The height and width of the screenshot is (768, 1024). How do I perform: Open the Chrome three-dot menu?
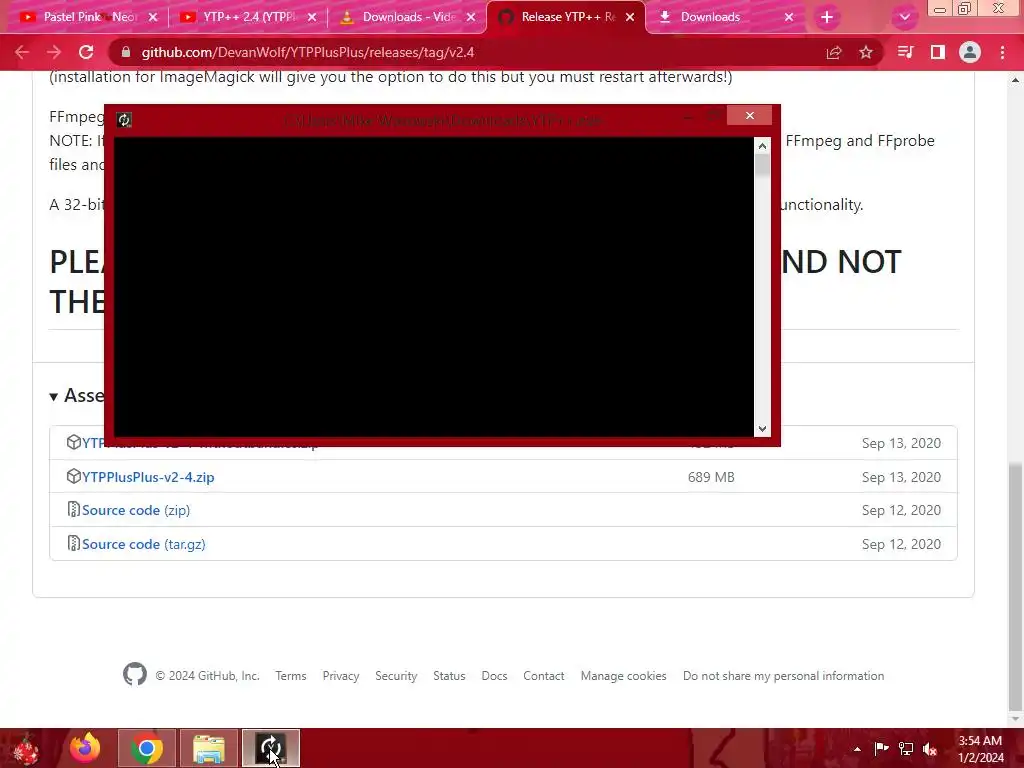pyautogui.click(x=1002, y=52)
